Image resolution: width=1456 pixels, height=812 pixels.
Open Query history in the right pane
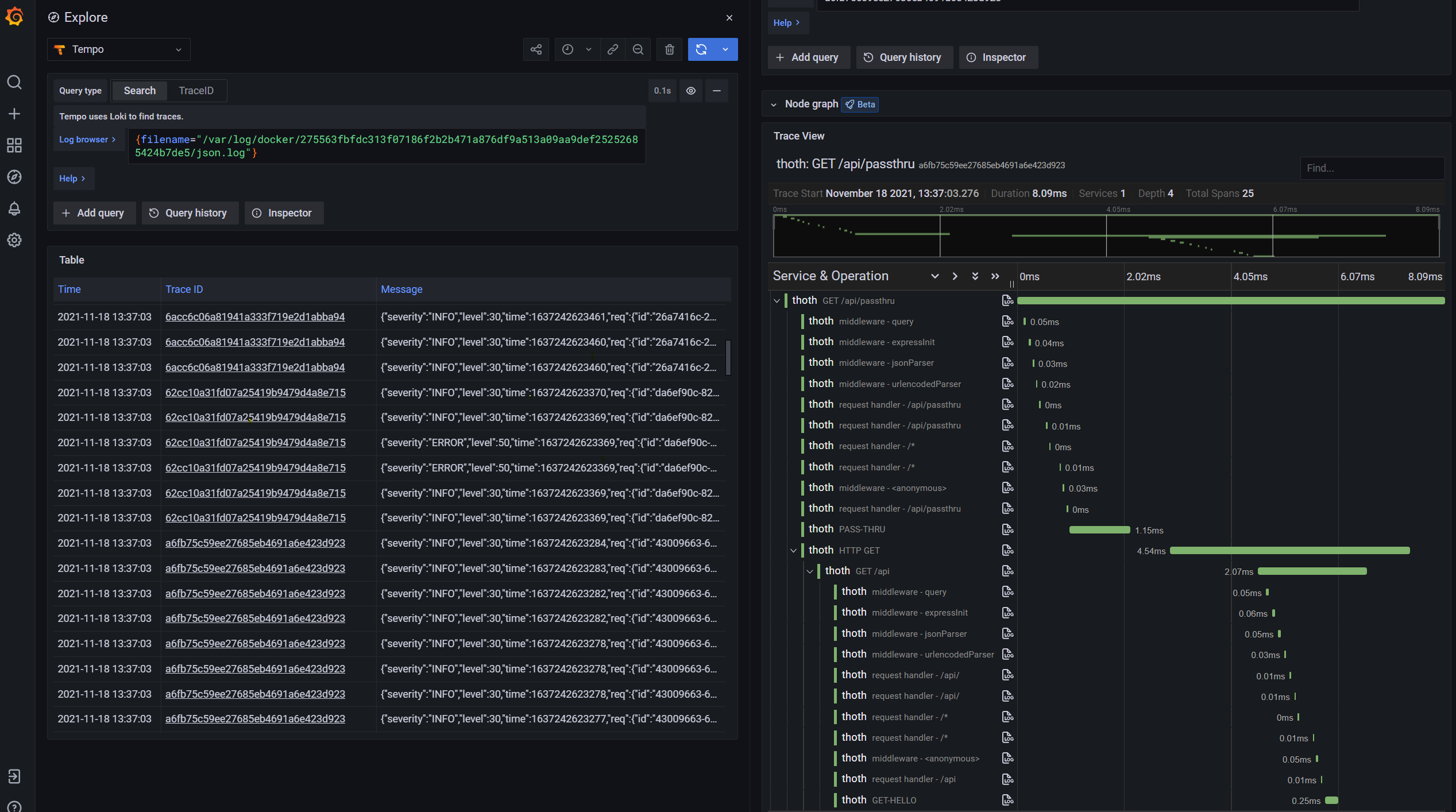click(x=905, y=57)
